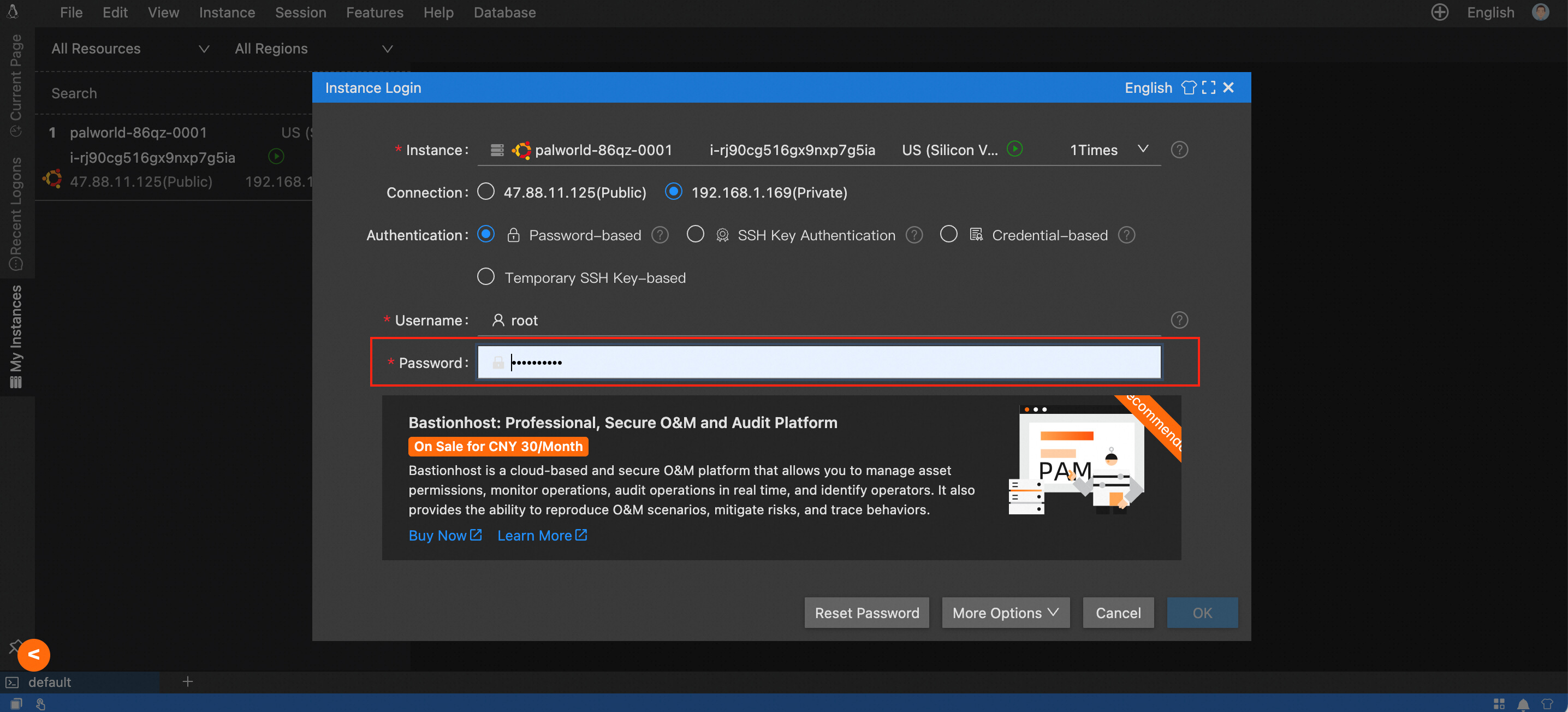1568x712 pixels.
Task: Click the help icon beside Credential-based
Action: point(1126,235)
